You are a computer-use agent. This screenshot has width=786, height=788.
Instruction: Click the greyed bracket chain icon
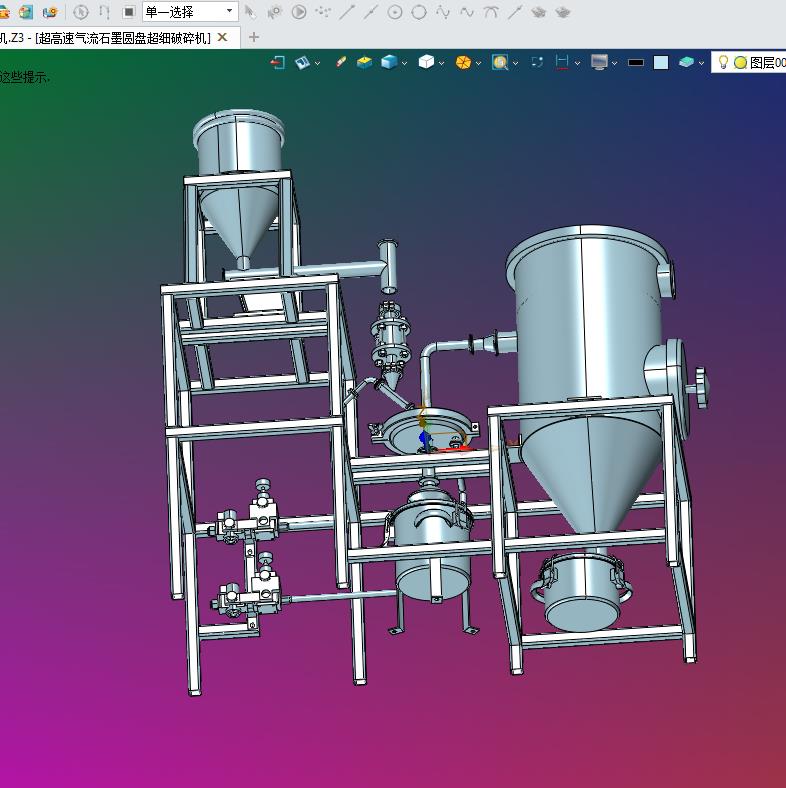click(x=105, y=12)
